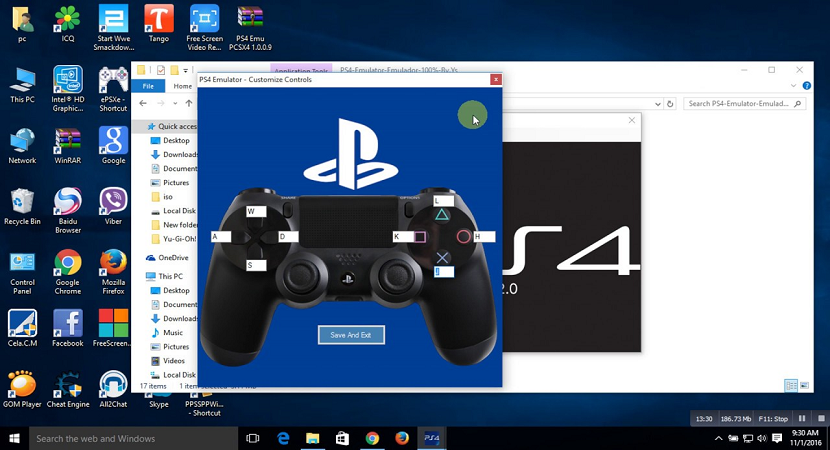The width and height of the screenshot is (830, 450).
Task: Click the PS home button on controller
Action: click(348, 279)
